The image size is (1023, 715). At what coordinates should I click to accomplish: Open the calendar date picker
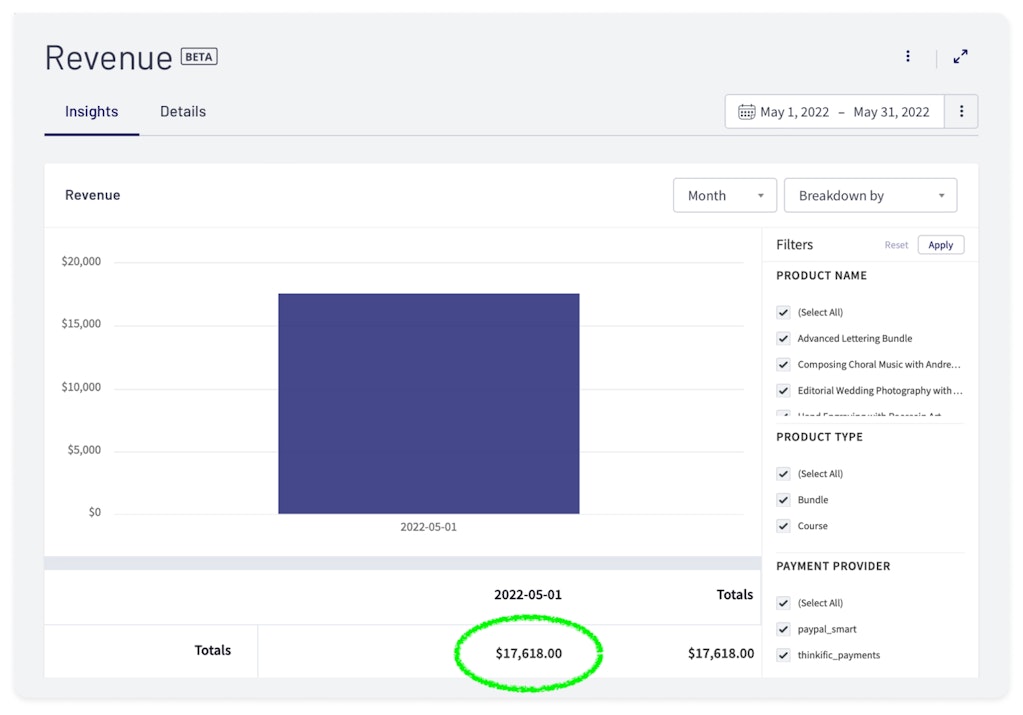click(746, 111)
